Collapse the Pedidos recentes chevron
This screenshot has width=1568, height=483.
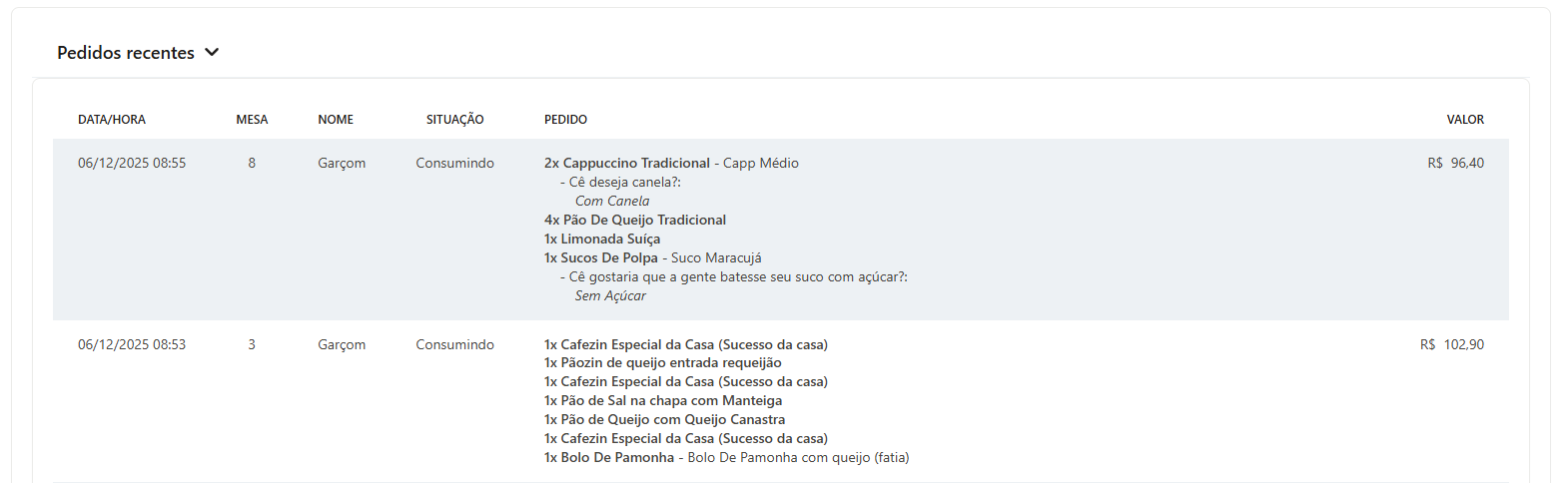pos(212,52)
